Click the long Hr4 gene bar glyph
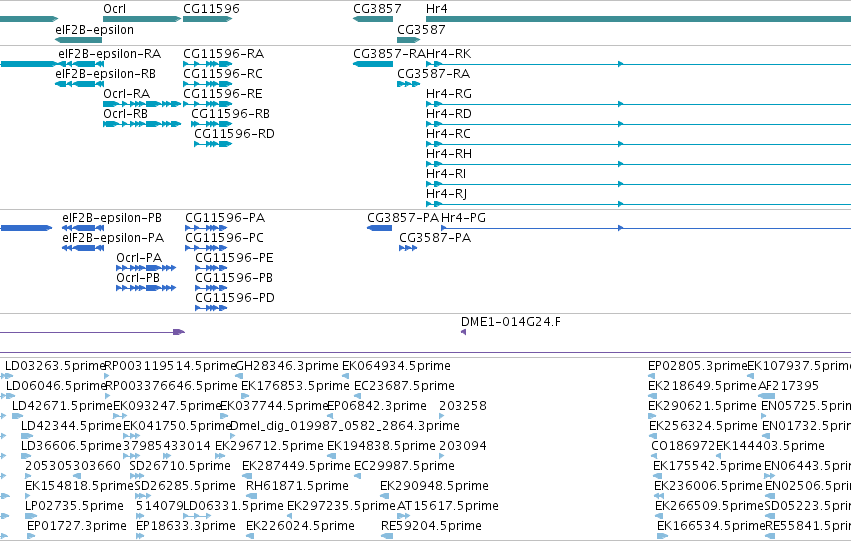The width and height of the screenshot is (851, 541). (638, 19)
